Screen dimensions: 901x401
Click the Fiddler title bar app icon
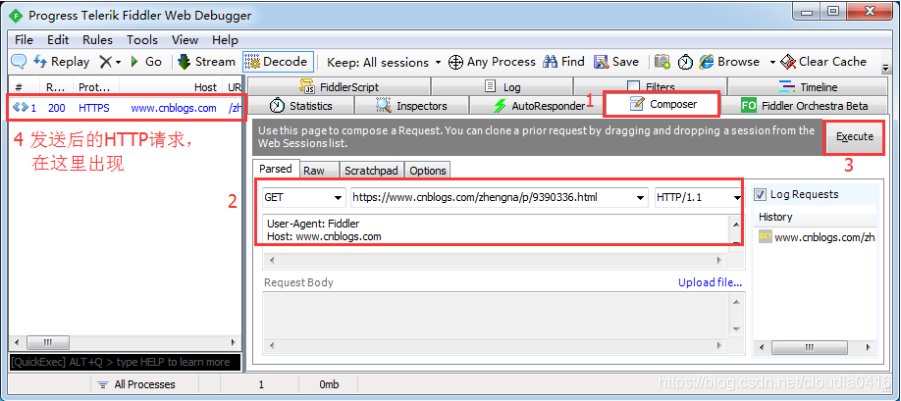pyautogui.click(x=17, y=16)
